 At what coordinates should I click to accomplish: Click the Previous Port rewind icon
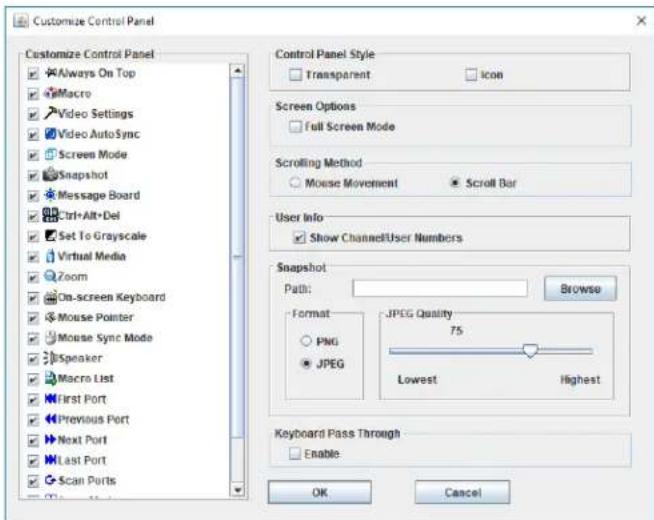pos(50,419)
